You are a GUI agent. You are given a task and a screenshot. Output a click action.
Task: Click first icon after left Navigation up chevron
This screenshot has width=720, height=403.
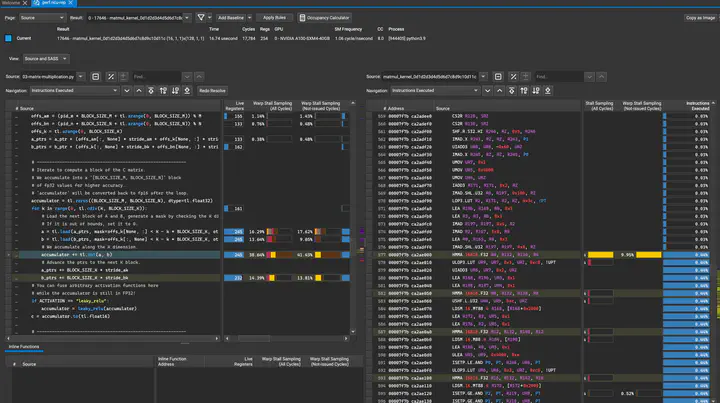click(x=151, y=91)
